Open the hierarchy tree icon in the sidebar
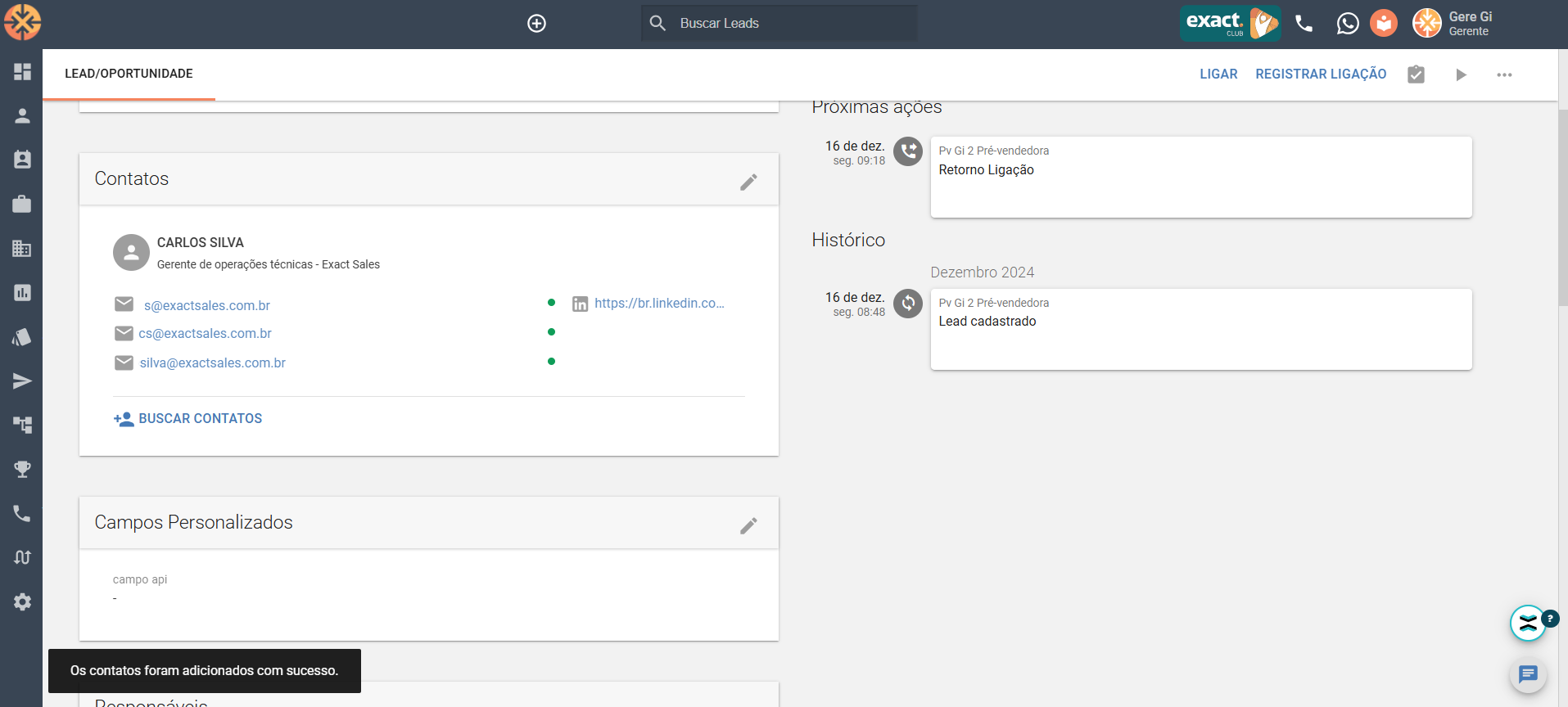1568x707 pixels. point(22,425)
